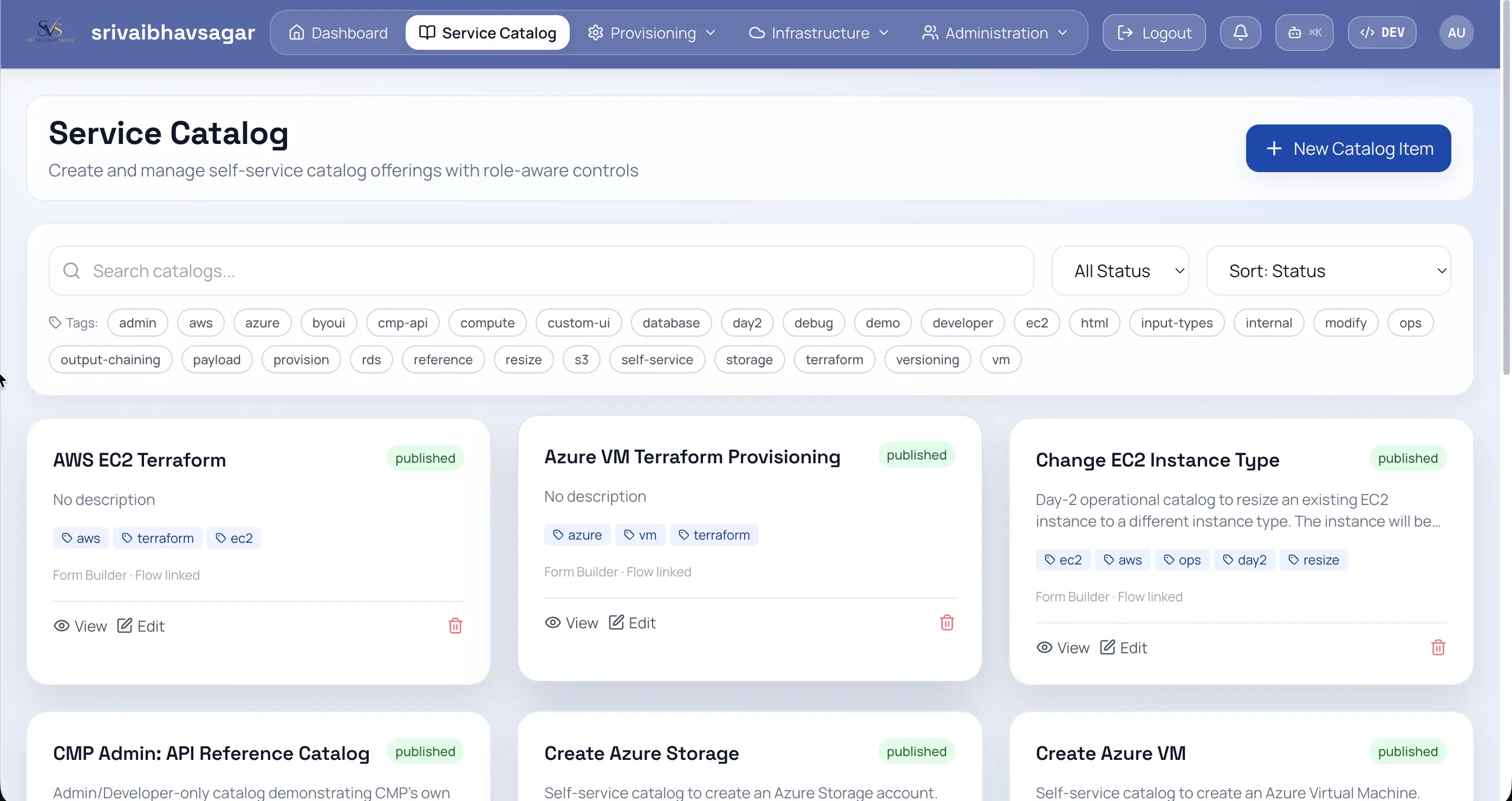Image resolution: width=1512 pixels, height=801 pixels.
Task: Toggle the azure tag filter
Action: click(x=262, y=323)
